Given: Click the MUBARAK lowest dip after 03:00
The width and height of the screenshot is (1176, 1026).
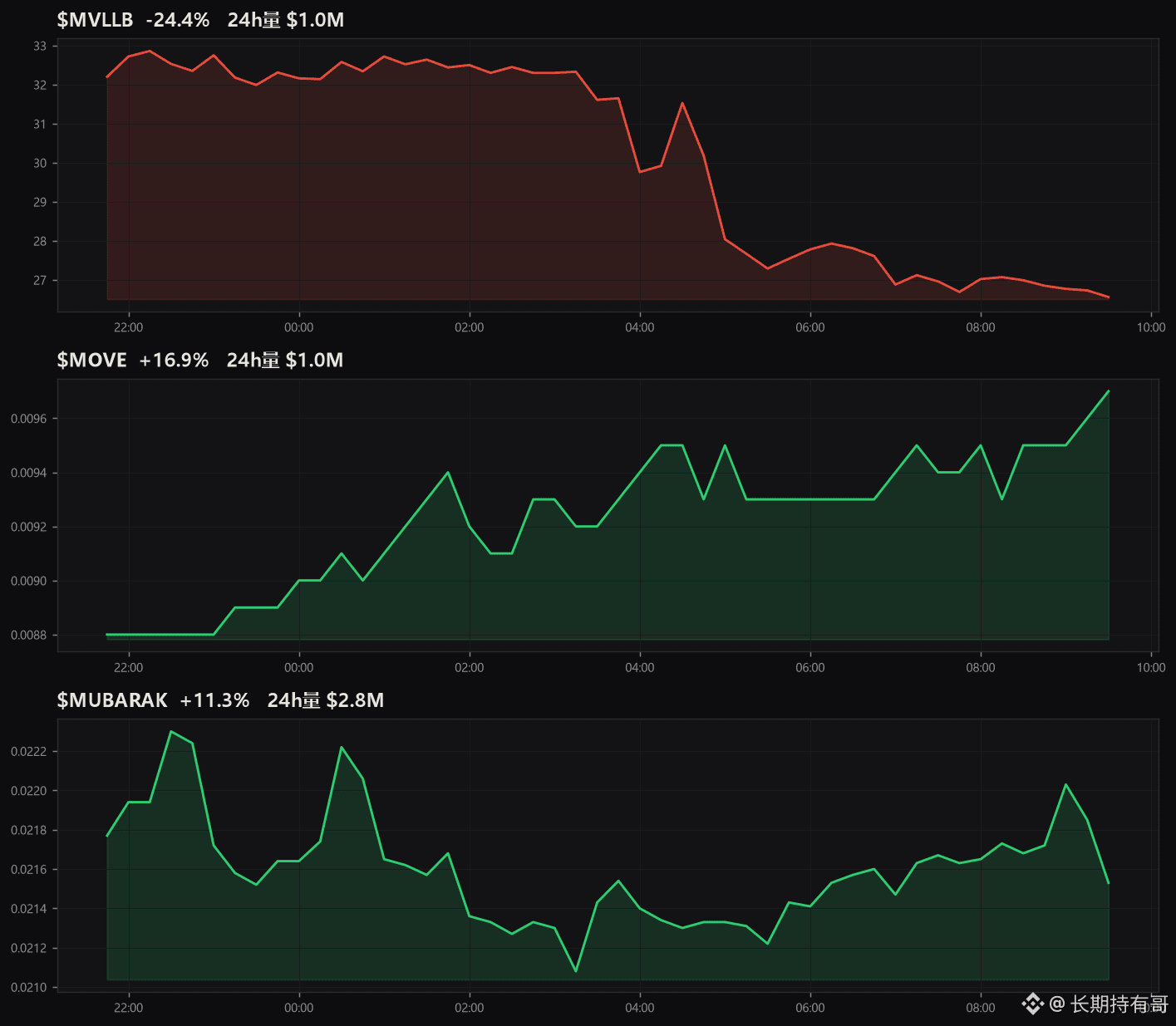Looking at the screenshot, I should click(576, 970).
